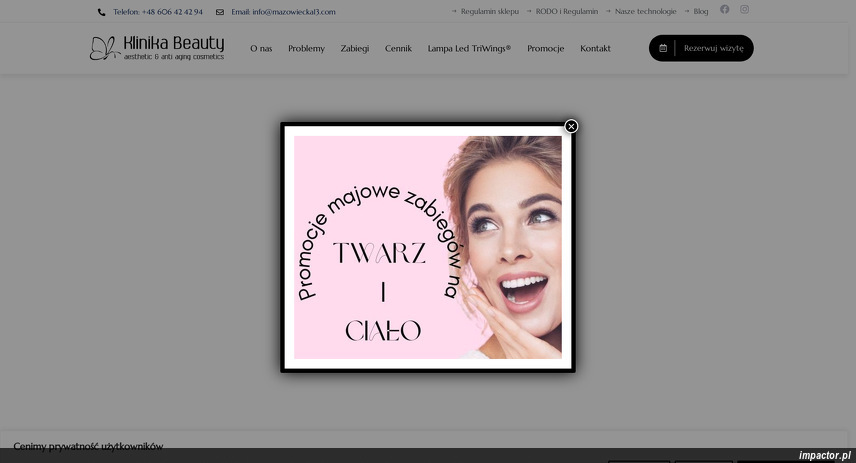Click the phone icon in top bar
The height and width of the screenshot is (463, 856).
tap(102, 12)
